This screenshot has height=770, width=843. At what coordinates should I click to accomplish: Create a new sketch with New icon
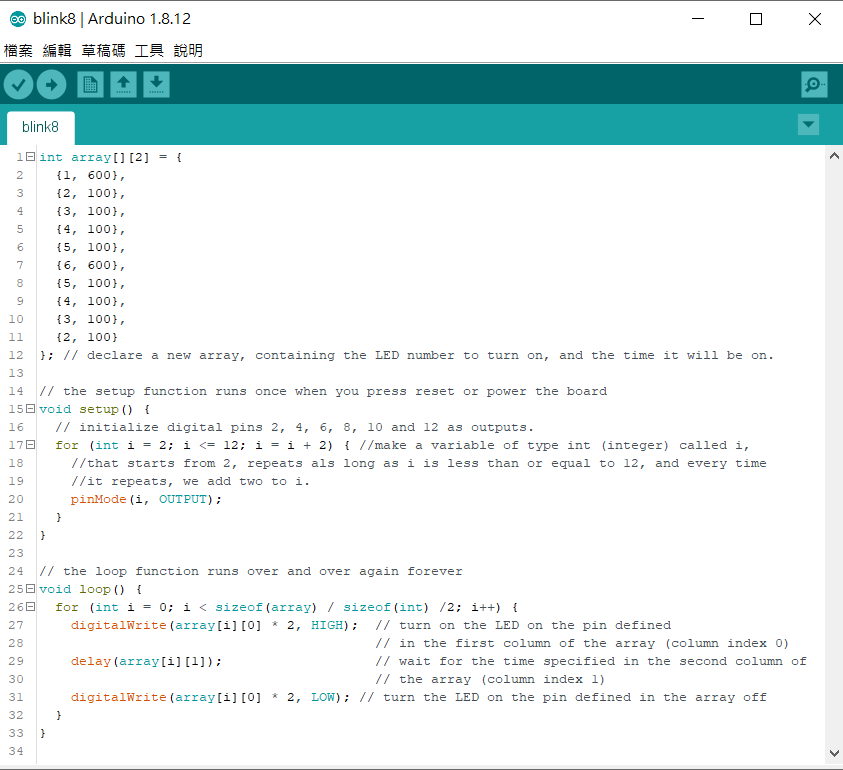click(90, 85)
